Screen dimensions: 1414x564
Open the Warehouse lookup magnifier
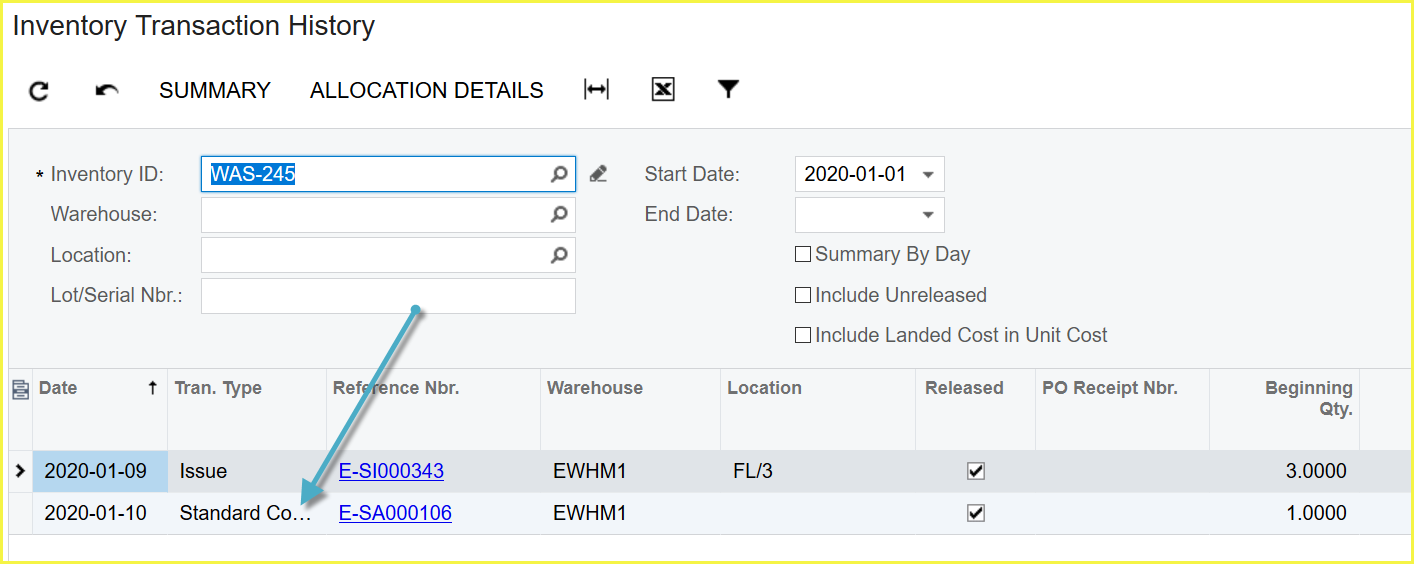tap(559, 214)
